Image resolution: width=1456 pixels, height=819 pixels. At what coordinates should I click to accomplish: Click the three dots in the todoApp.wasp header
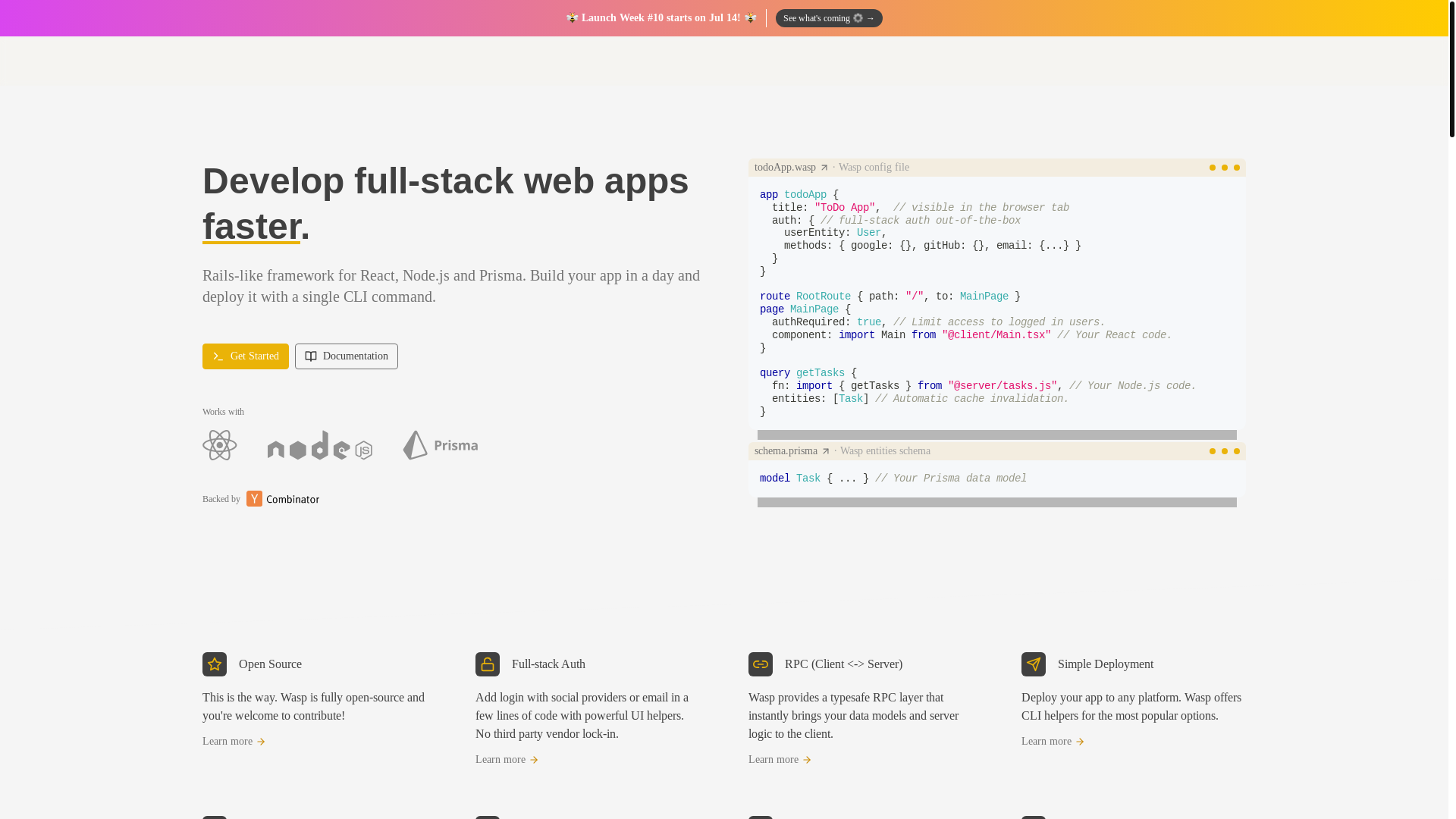coord(1225,168)
